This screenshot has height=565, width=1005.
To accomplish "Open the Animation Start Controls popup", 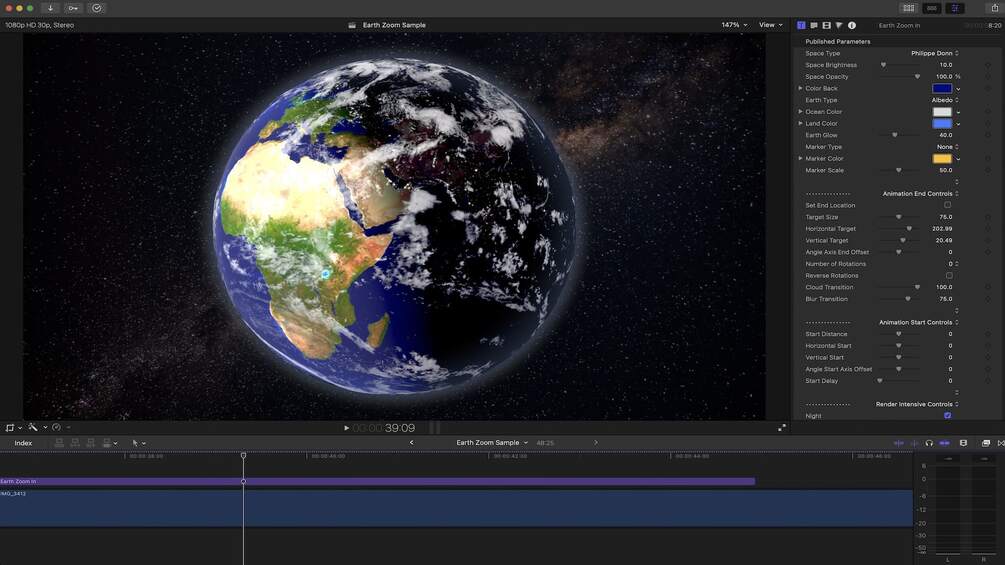I will (x=918, y=322).
